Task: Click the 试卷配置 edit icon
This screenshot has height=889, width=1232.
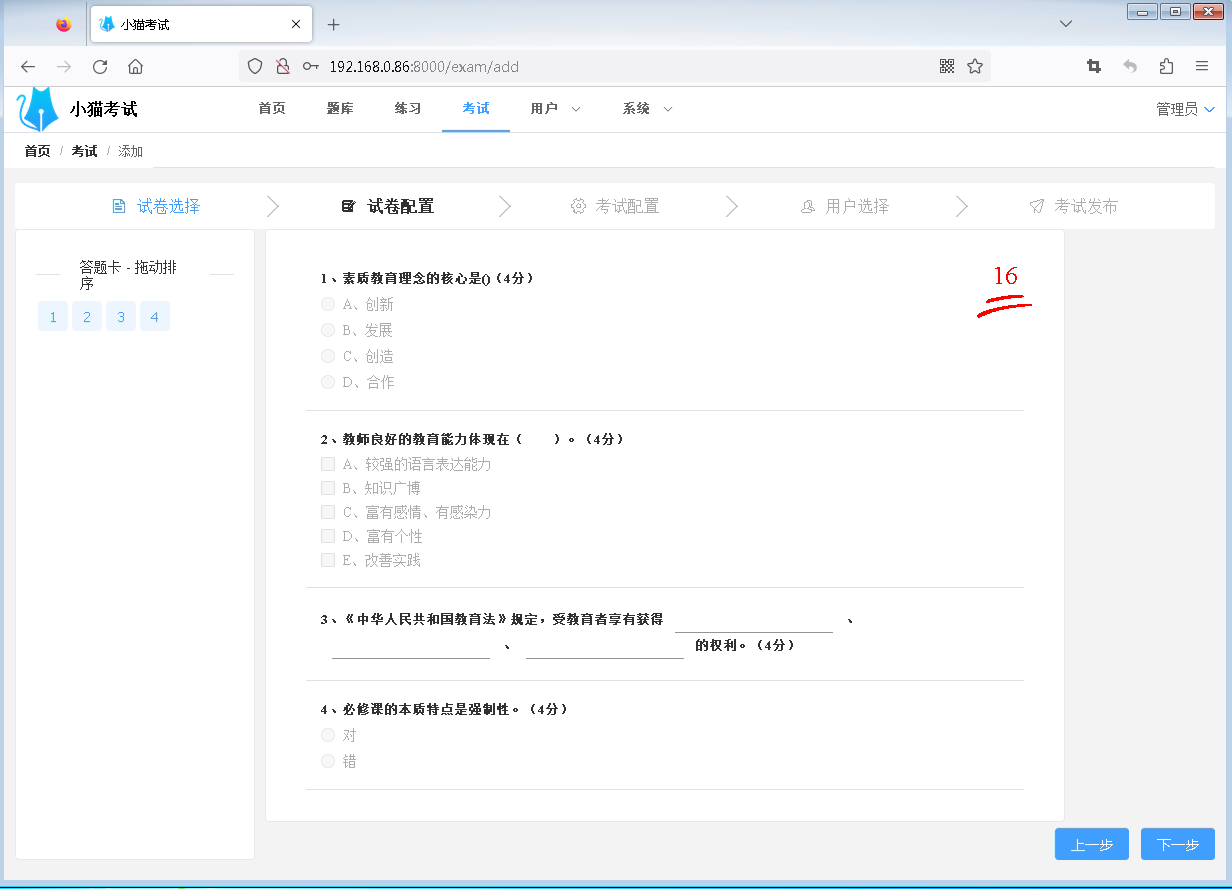Action: (x=347, y=206)
